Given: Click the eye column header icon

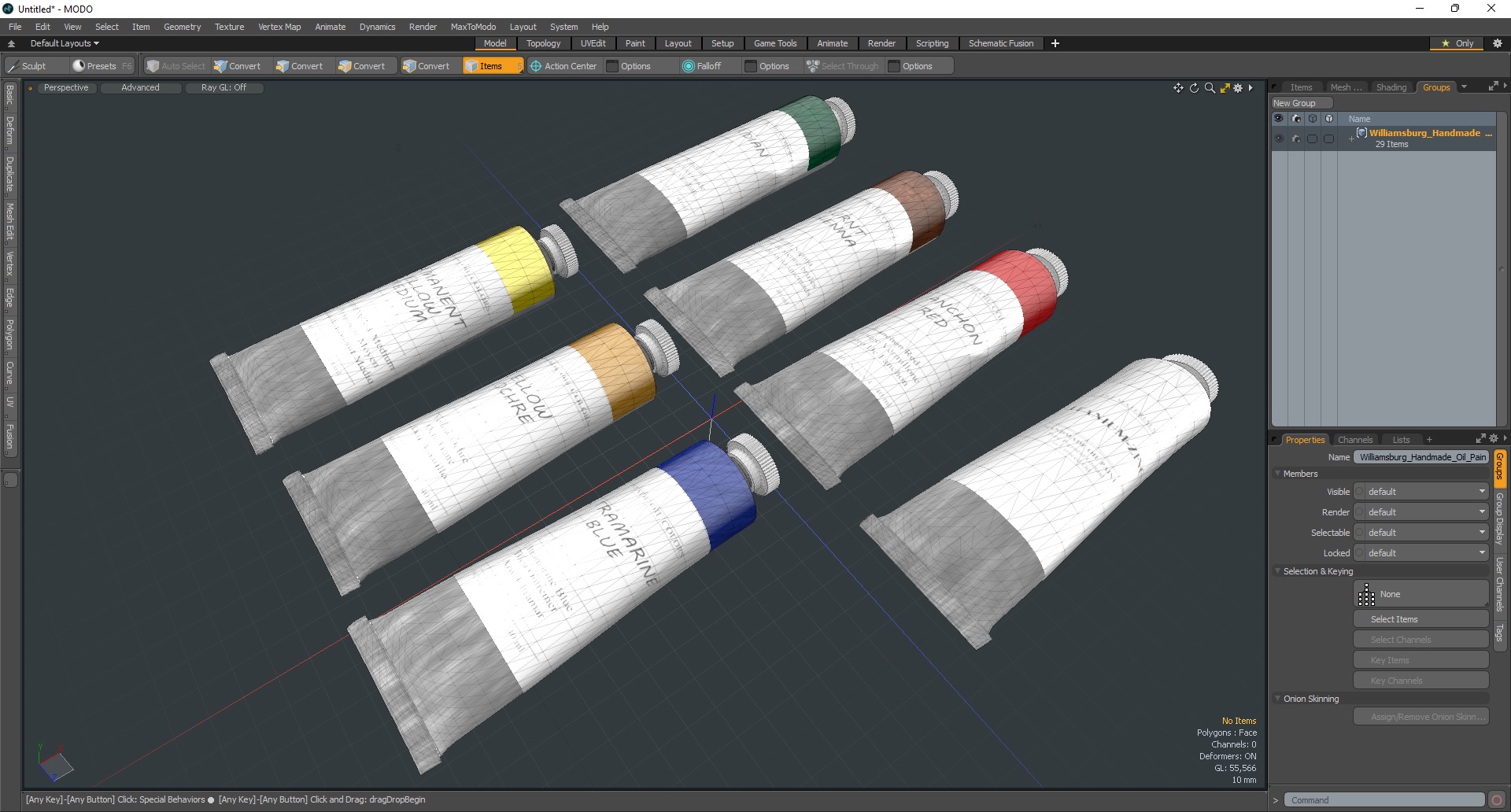Looking at the screenshot, I should click(x=1279, y=119).
